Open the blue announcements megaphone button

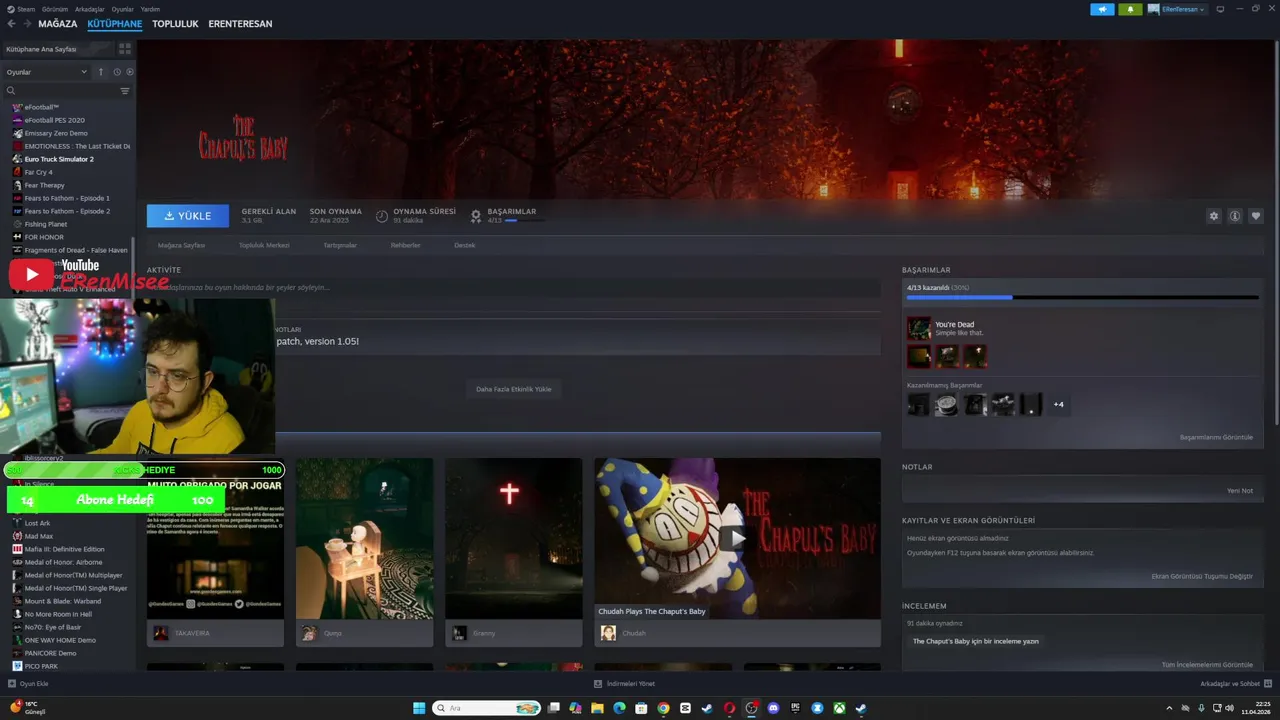pos(1102,9)
